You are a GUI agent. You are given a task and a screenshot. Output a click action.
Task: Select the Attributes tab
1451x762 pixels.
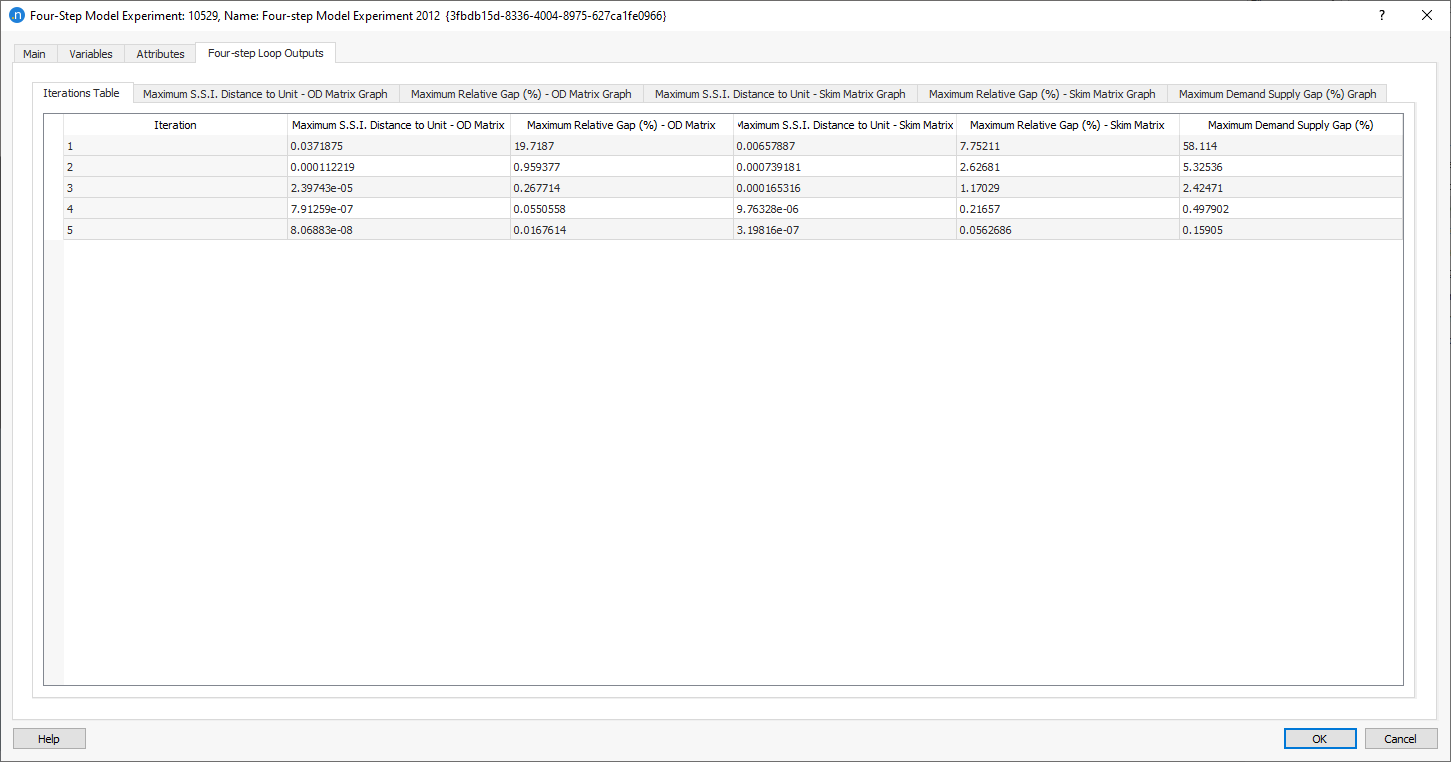(160, 54)
